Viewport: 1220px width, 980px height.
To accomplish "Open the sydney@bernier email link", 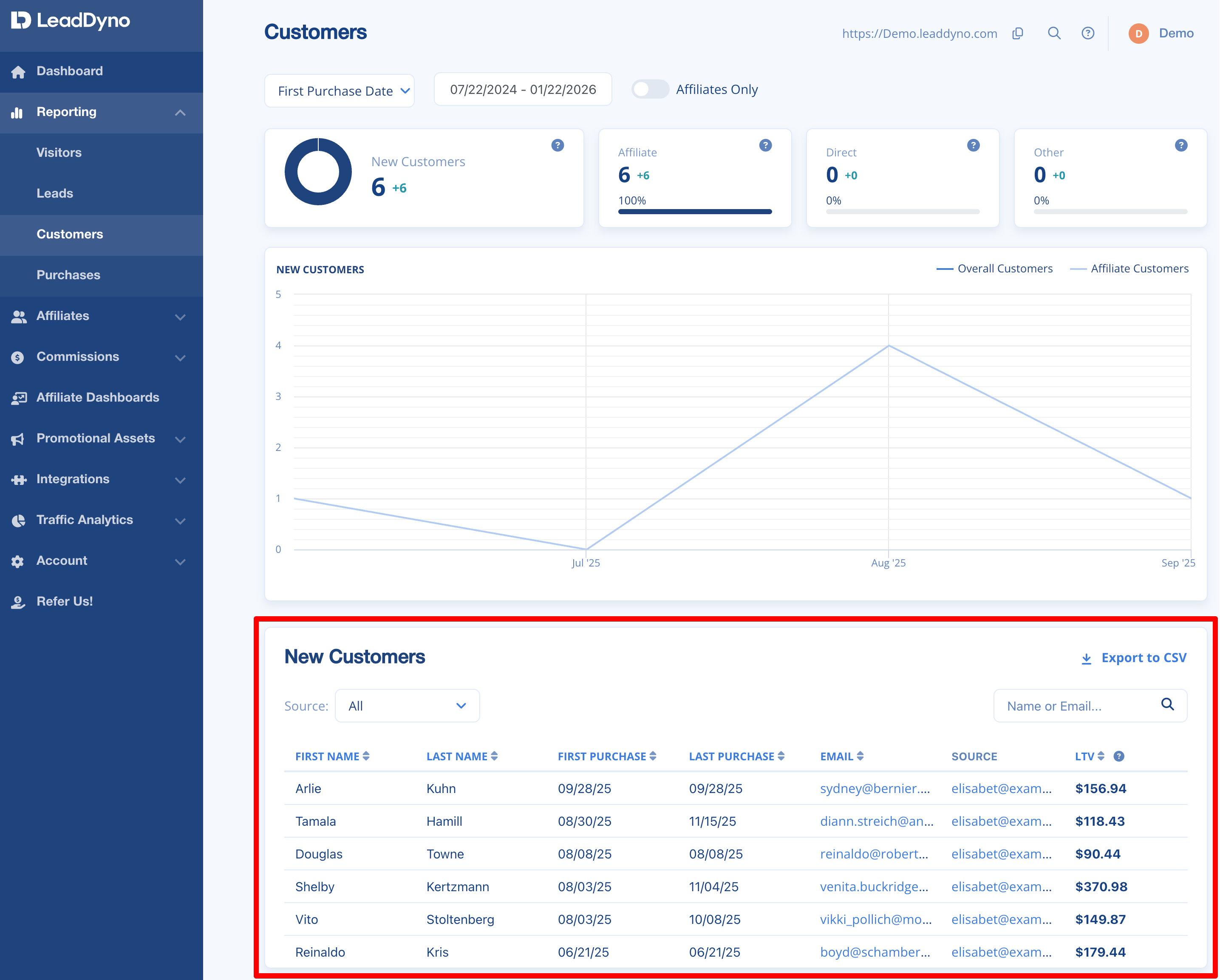I will click(875, 788).
